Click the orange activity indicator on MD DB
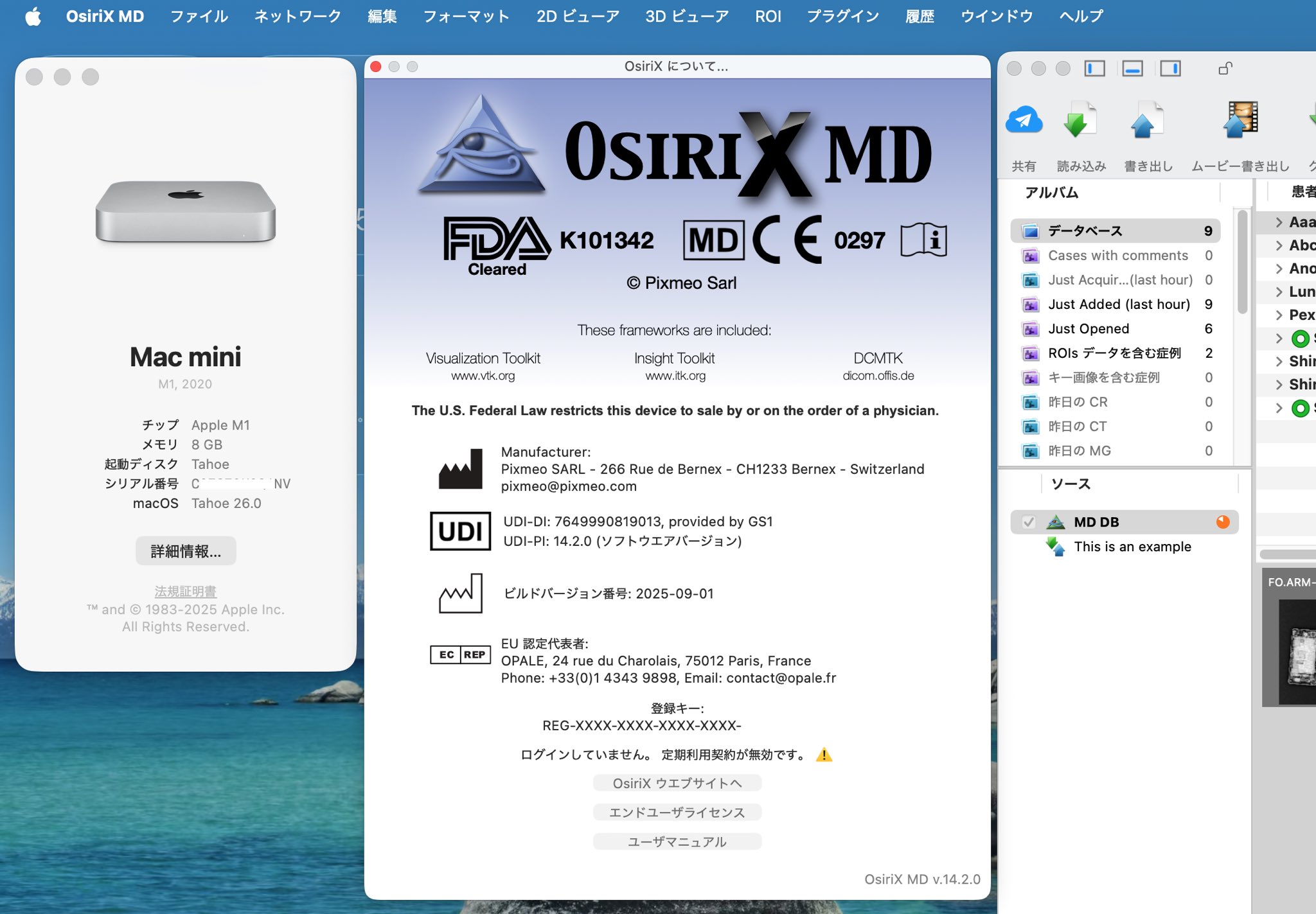This screenshot has height=914, width=1316. (x=1222, y=522)
